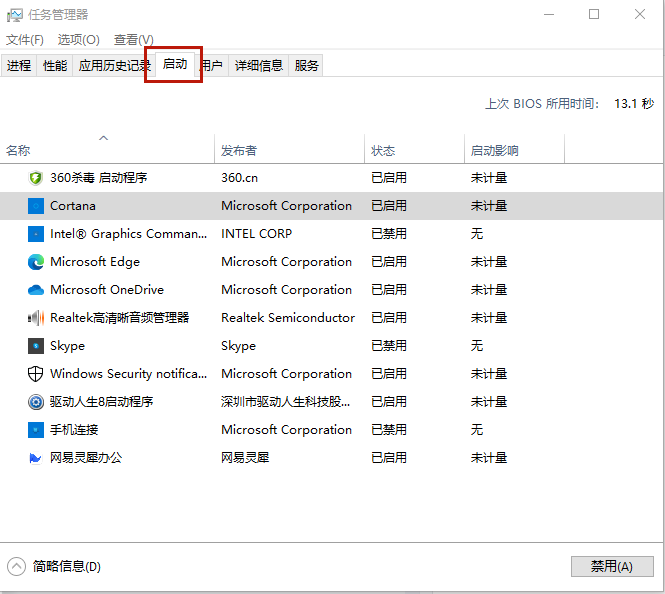Image resolution: width=665 pixels, height=594 pixels.
Task: Click the 手机连接 row icon
Action: (x=36, y=429)
